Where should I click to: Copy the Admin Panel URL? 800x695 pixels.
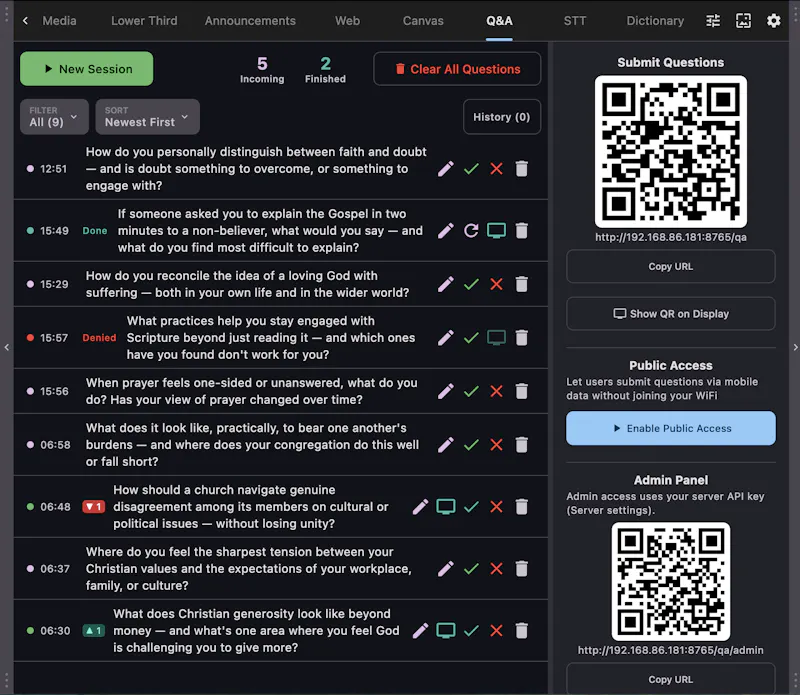pyautogui.click(x=670, y=680)
